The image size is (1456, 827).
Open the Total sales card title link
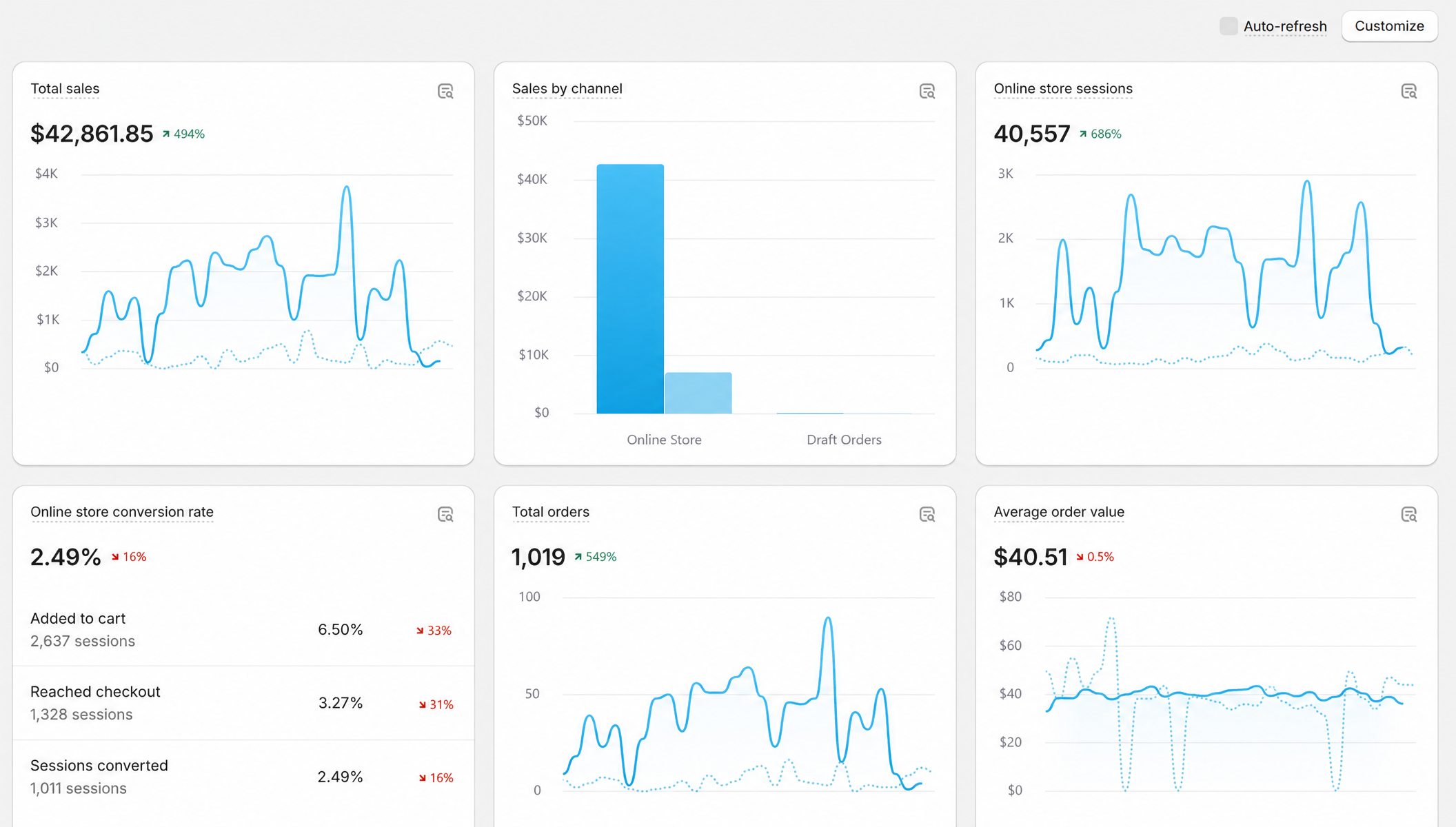click(65, 89)
